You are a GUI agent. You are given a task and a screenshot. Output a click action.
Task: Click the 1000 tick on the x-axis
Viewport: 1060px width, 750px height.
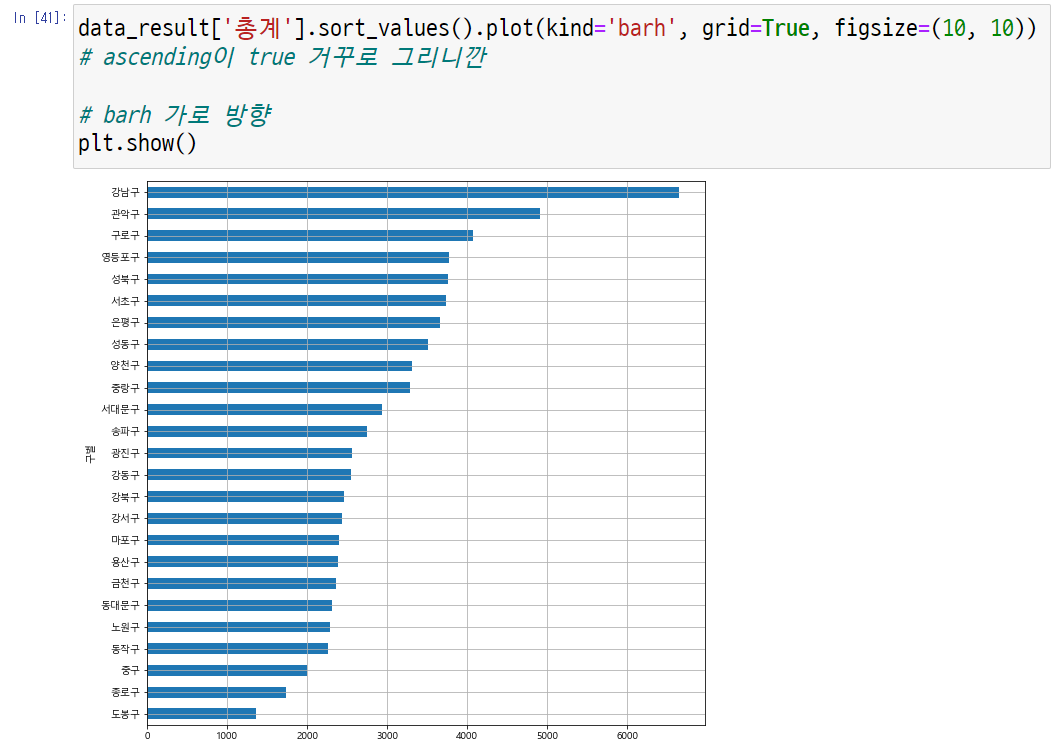coord(227,736)
